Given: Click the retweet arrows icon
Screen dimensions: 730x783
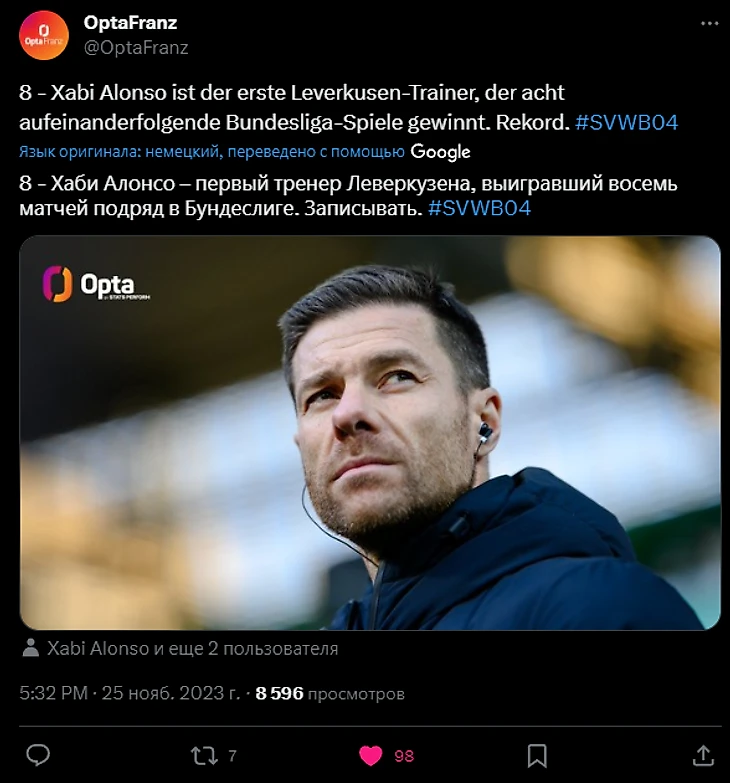Looking at the screenshot, I should coord(202,755).
